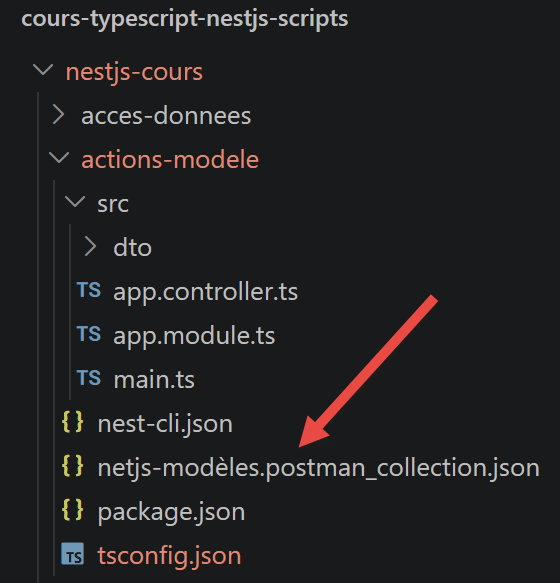
Task: Select the nest-cli.json file
Action: [x=165, y=424]
